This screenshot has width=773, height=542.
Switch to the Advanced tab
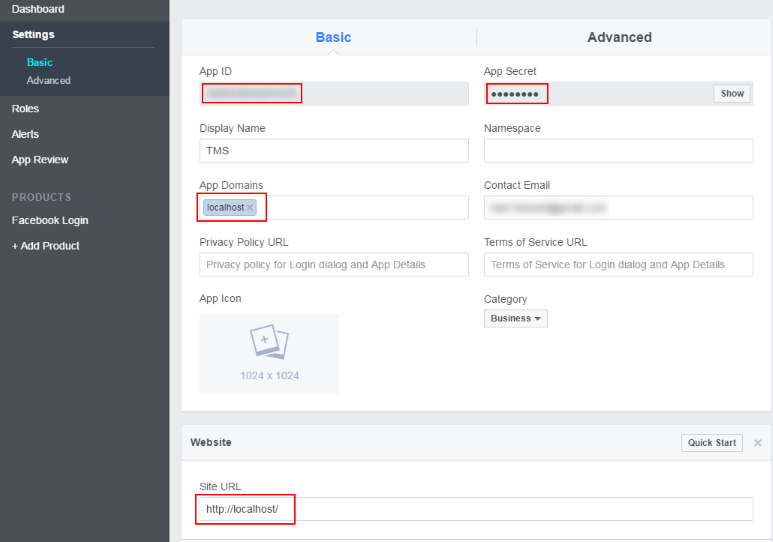point(619,37)
